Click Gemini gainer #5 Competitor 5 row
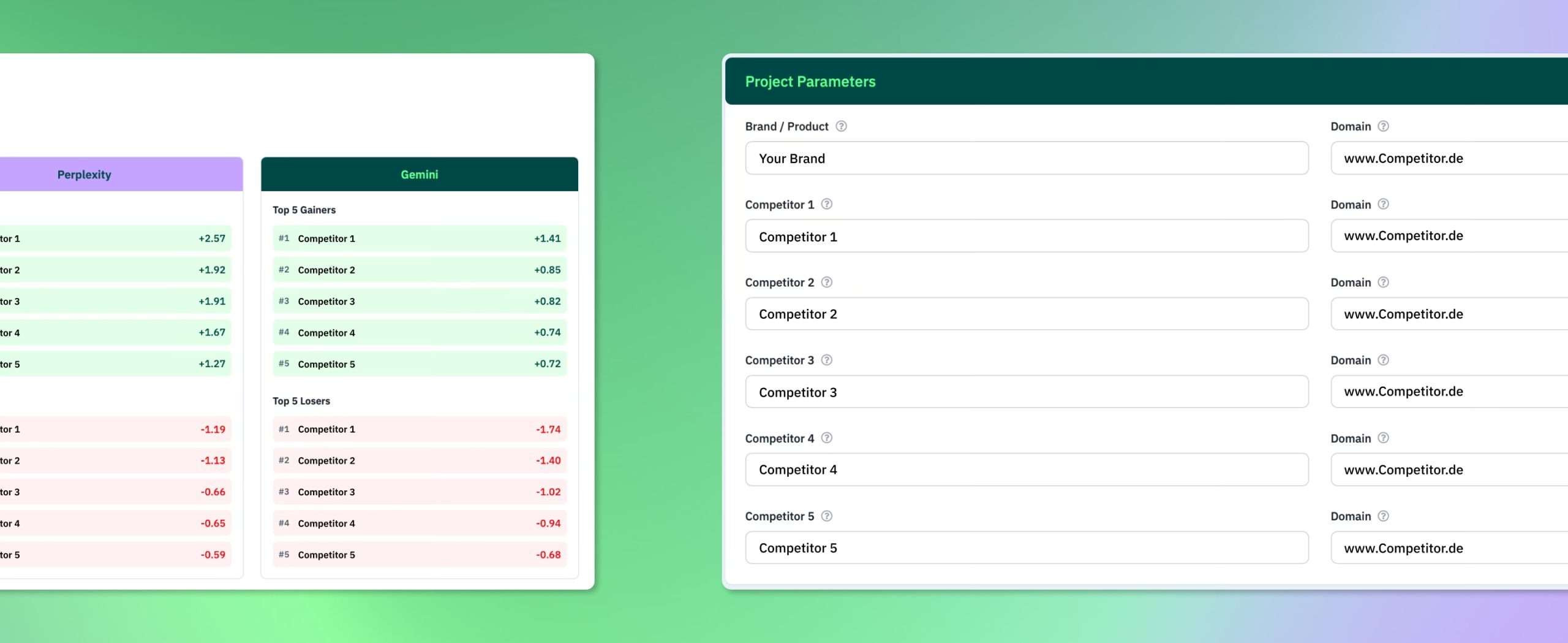Viewport: 1568px width, 643px height. [x=420, y=363]
